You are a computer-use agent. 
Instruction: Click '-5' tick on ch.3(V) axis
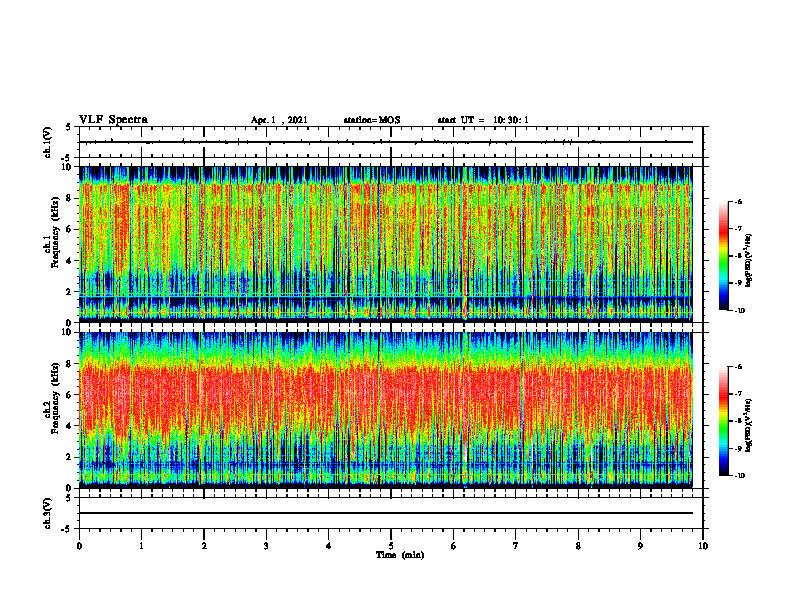point(68,529)
